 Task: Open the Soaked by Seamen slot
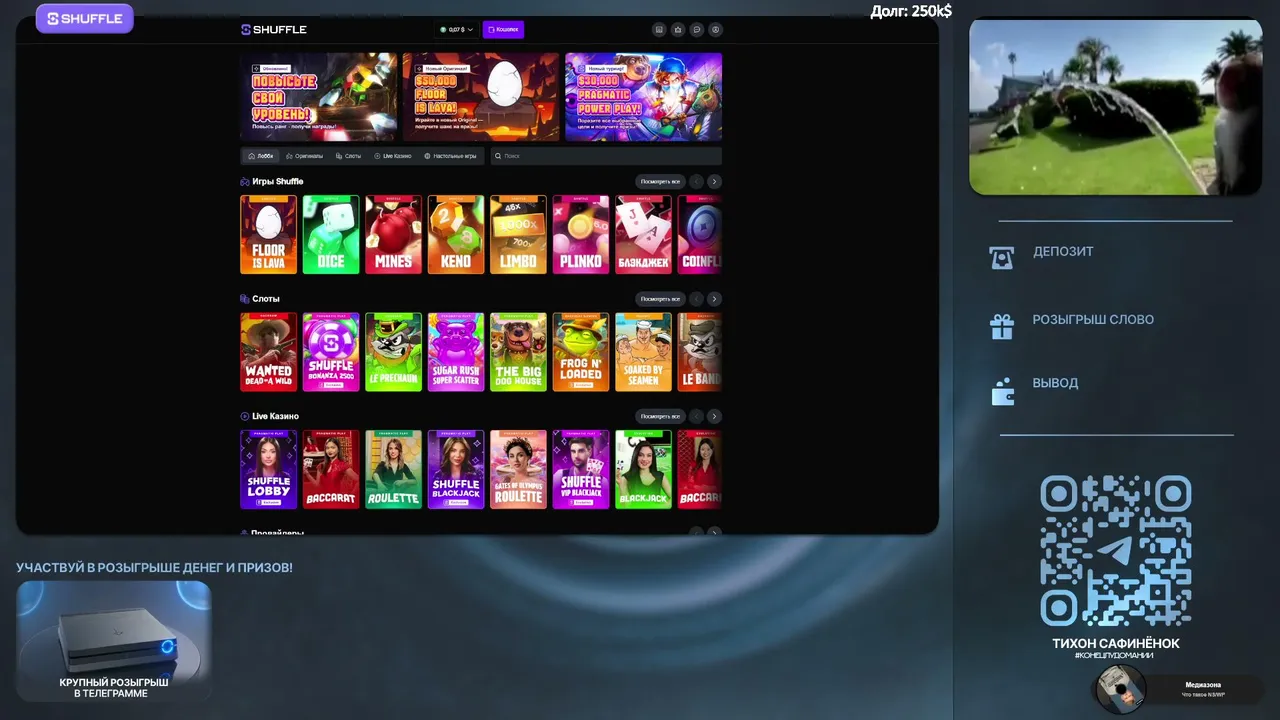click(643, 352)
